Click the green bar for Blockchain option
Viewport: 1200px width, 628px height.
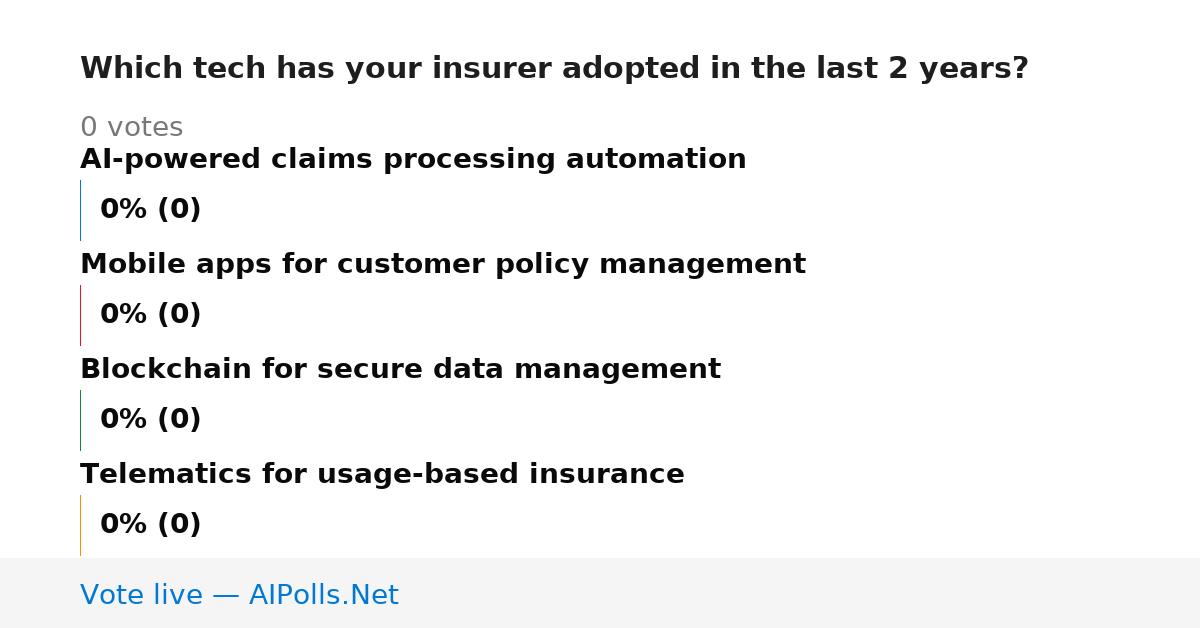point(80,420)
